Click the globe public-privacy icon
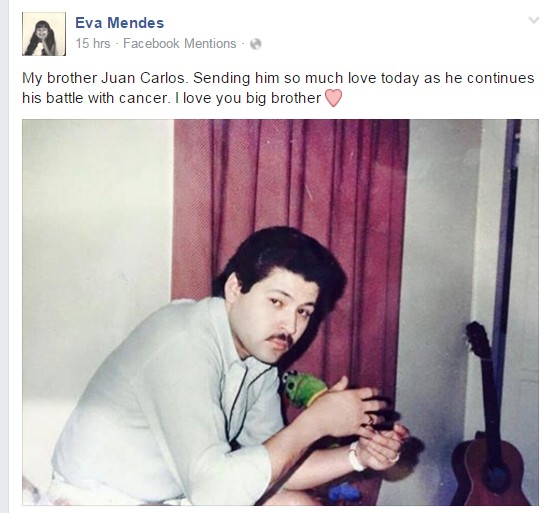 pos(256,44)
